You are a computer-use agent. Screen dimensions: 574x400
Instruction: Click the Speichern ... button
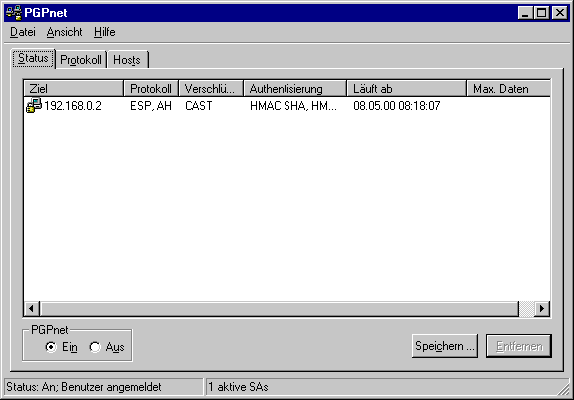445,346
